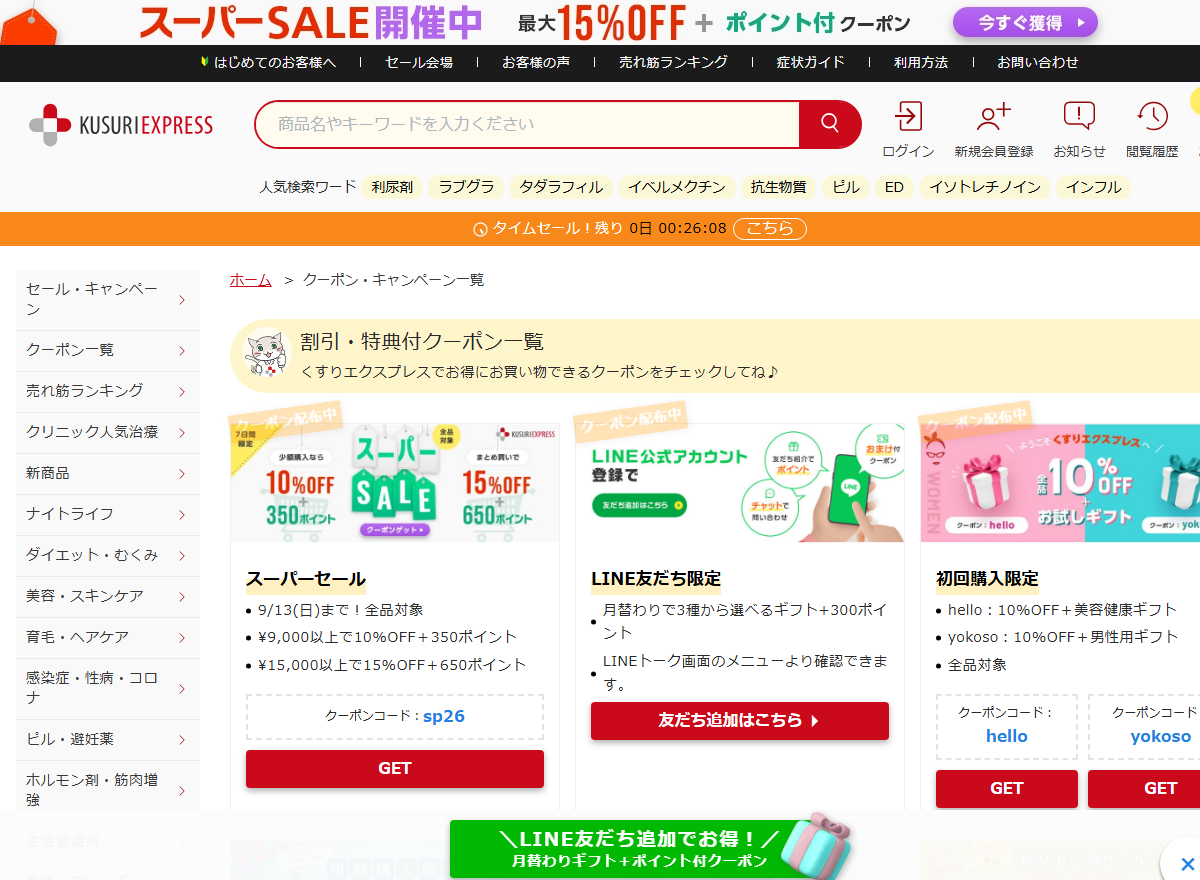
Task: Click the cat mascot icon
Action: point(265,355)
